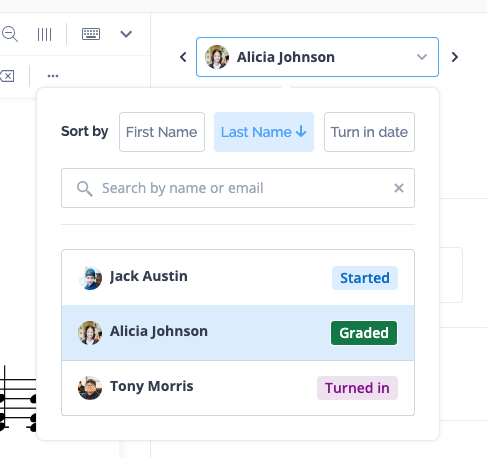Image resolution: width=487 pixels, height=458 pixels.
Task: Toggle Last Name sort order
Action: (x=264, y=132)
